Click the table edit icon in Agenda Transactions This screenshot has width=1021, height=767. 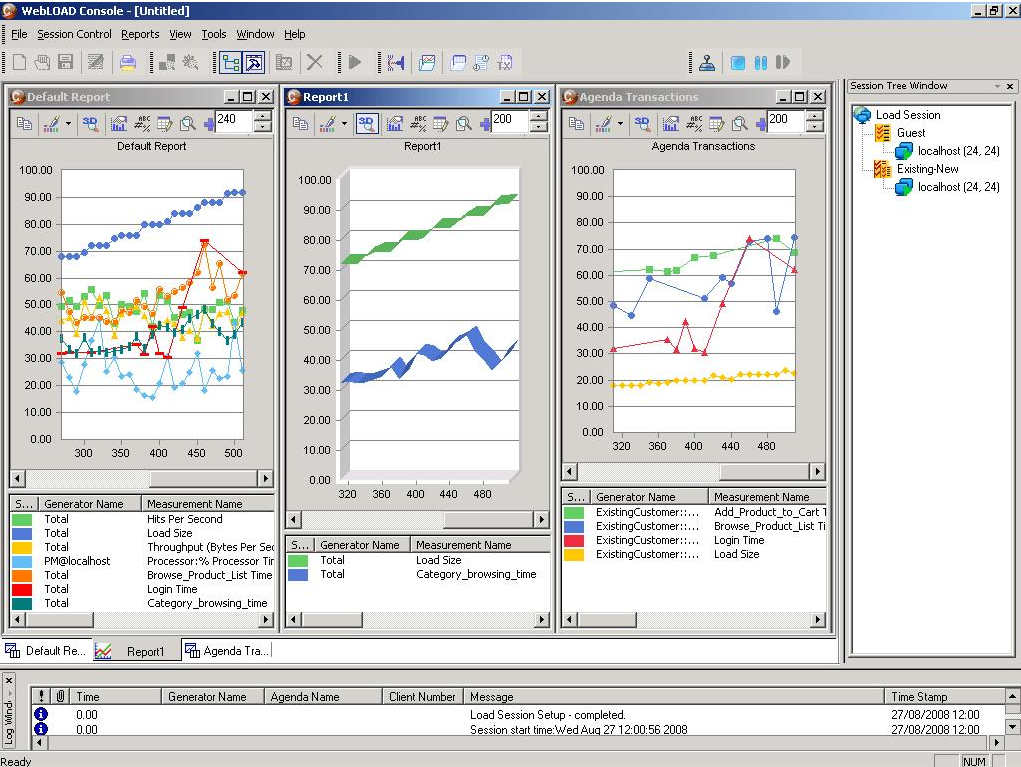click(717, 123)
